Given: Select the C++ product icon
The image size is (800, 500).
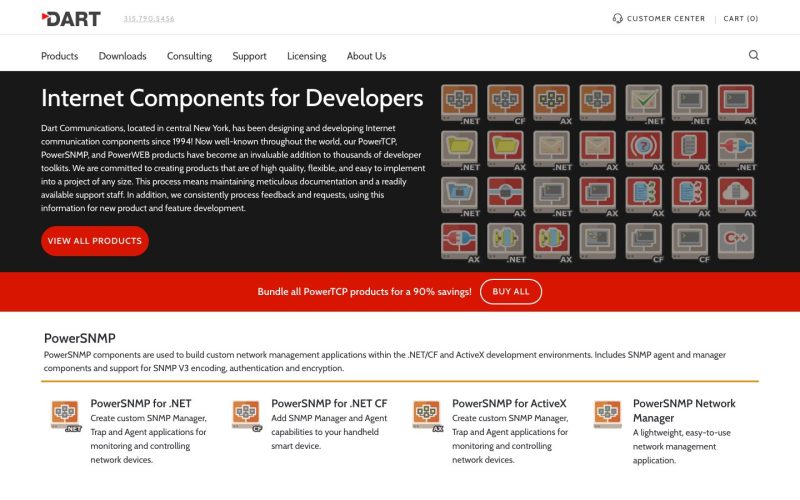Looking at the screenshot, I should point(736,241).
